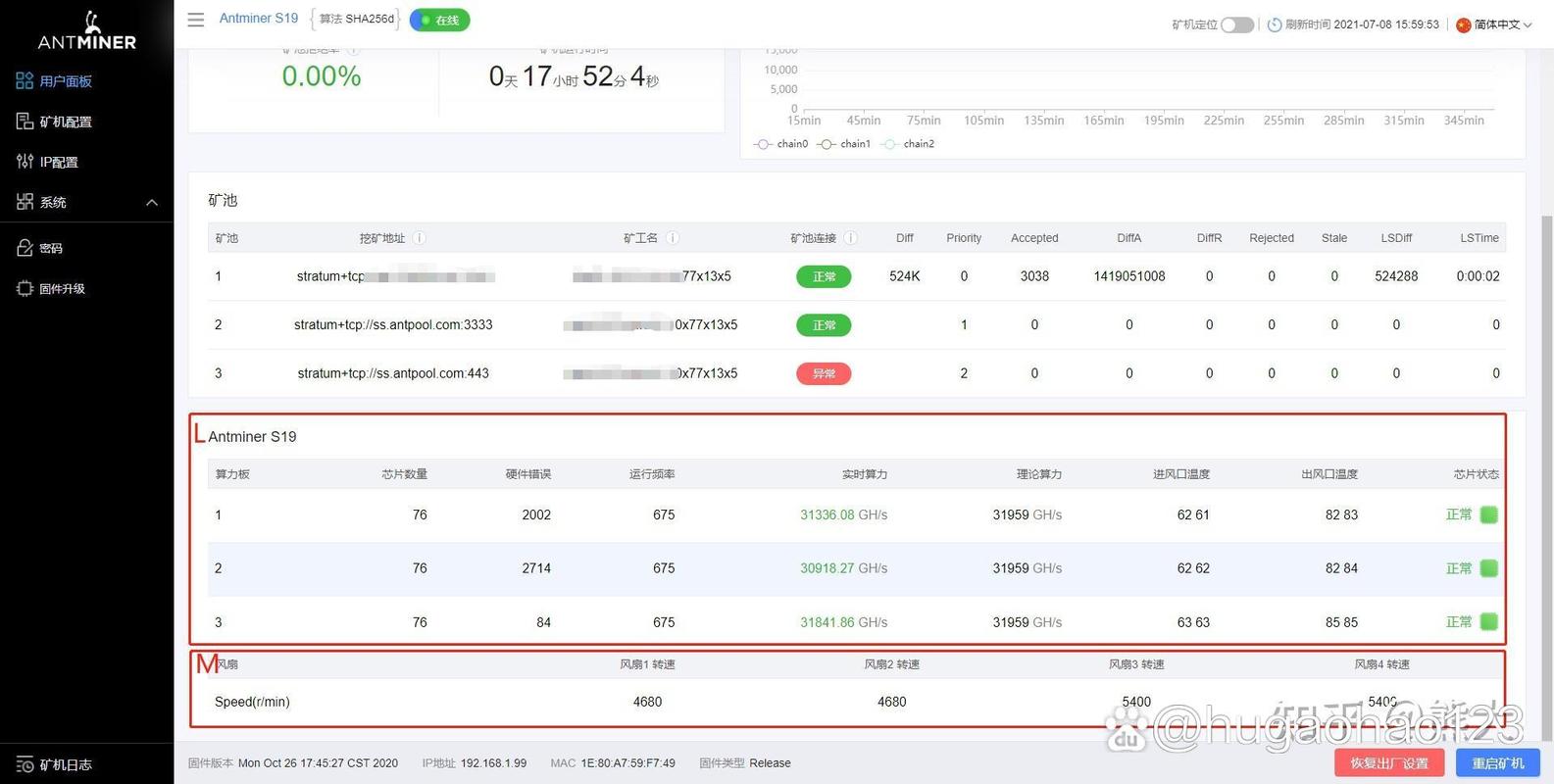
Task: Click the info icon beside 矿工名
Action: pos(673,238)
